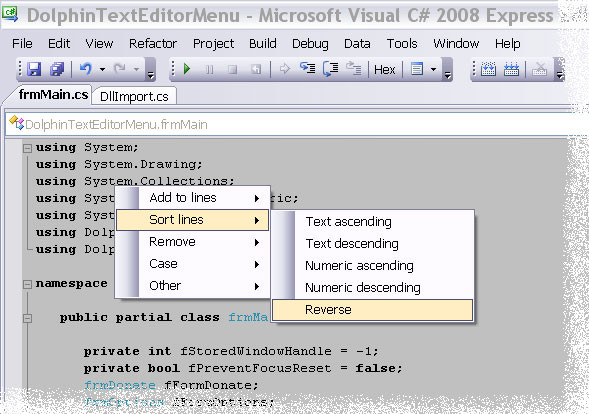
Task: Open the debug toolbar options chevron
Action: (x=447, y=70)
